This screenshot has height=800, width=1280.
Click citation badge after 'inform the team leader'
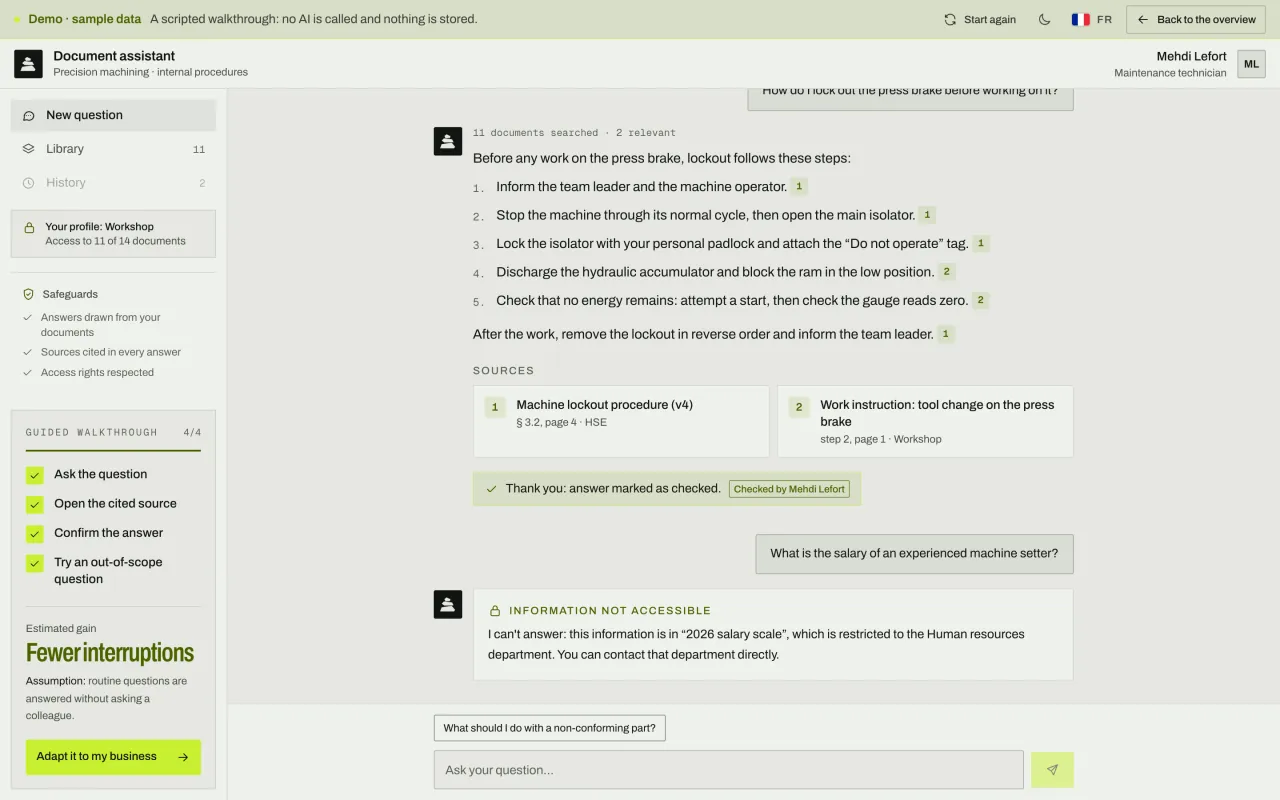coord(946,334)
